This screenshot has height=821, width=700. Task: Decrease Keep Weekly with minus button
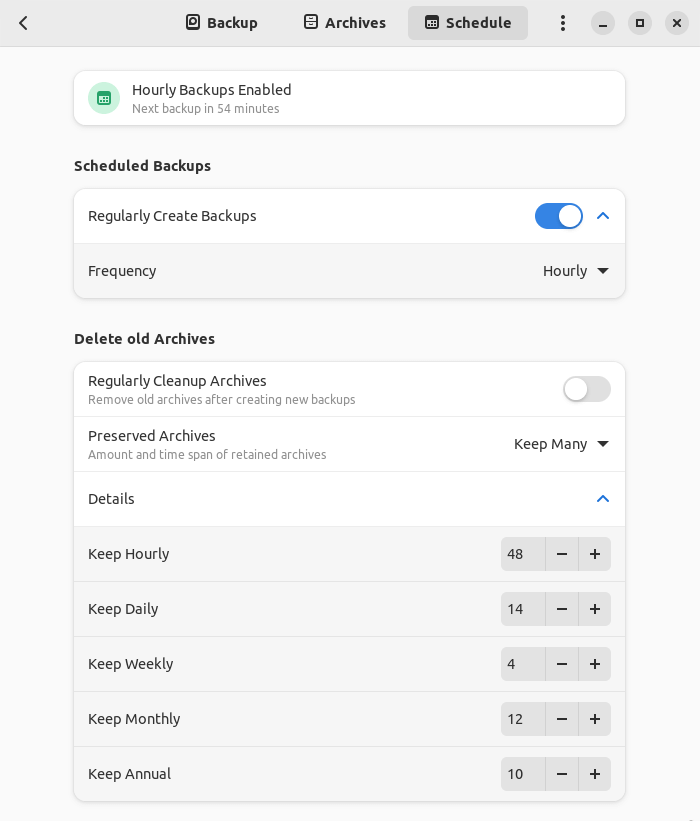tap(562, 664)
